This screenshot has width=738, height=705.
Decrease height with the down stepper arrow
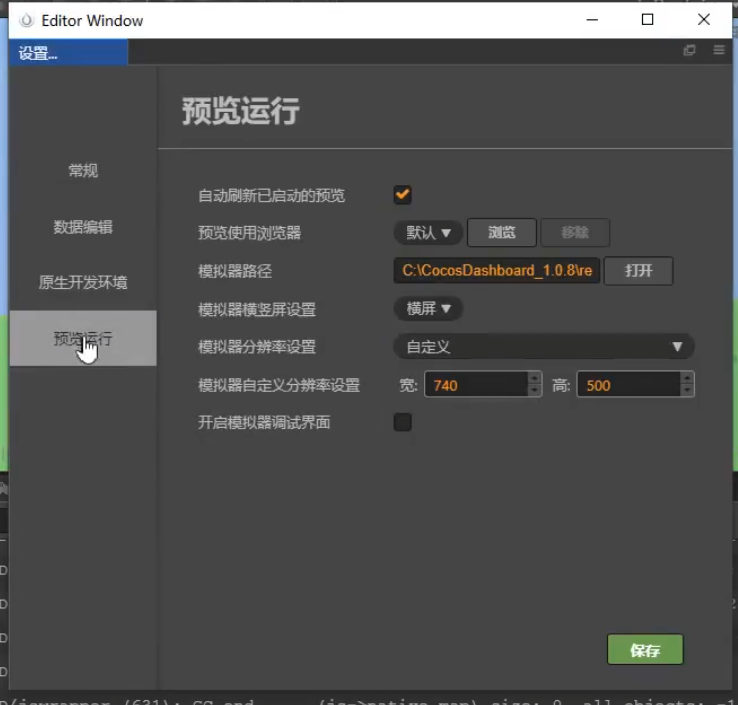point(687,391)
